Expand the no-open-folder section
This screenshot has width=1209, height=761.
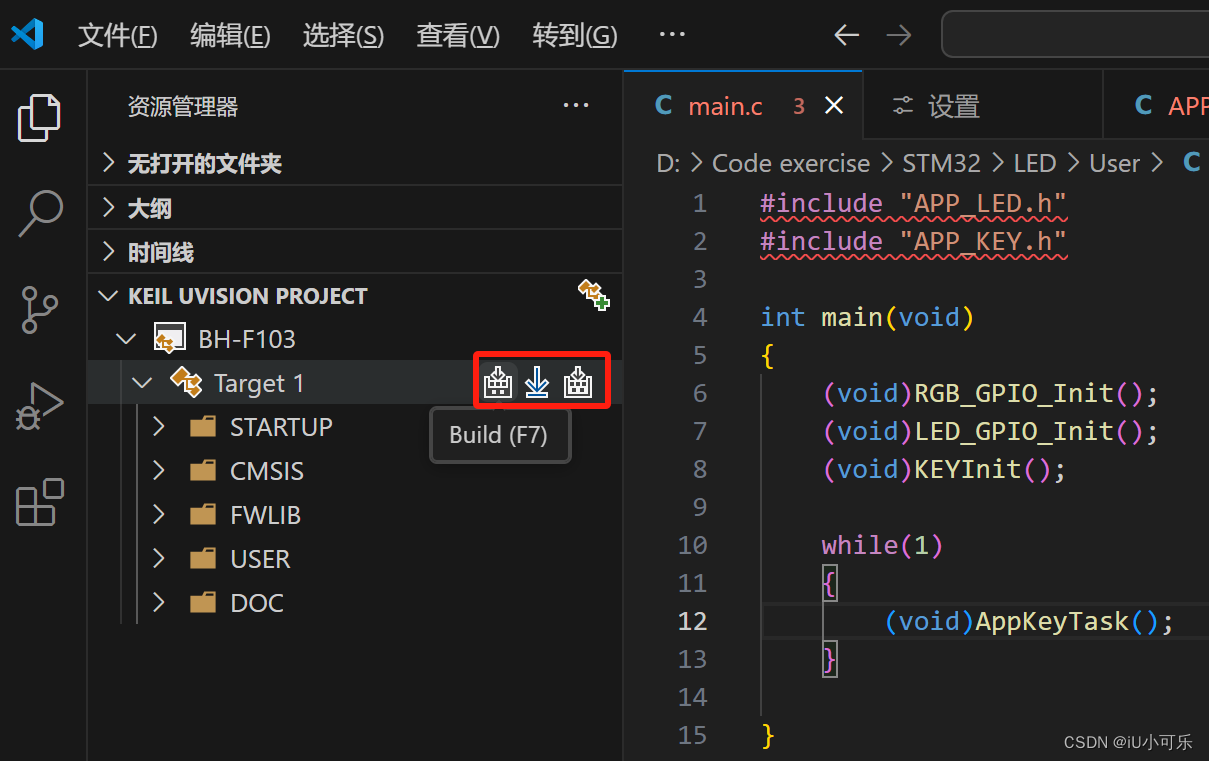(109, 163)
